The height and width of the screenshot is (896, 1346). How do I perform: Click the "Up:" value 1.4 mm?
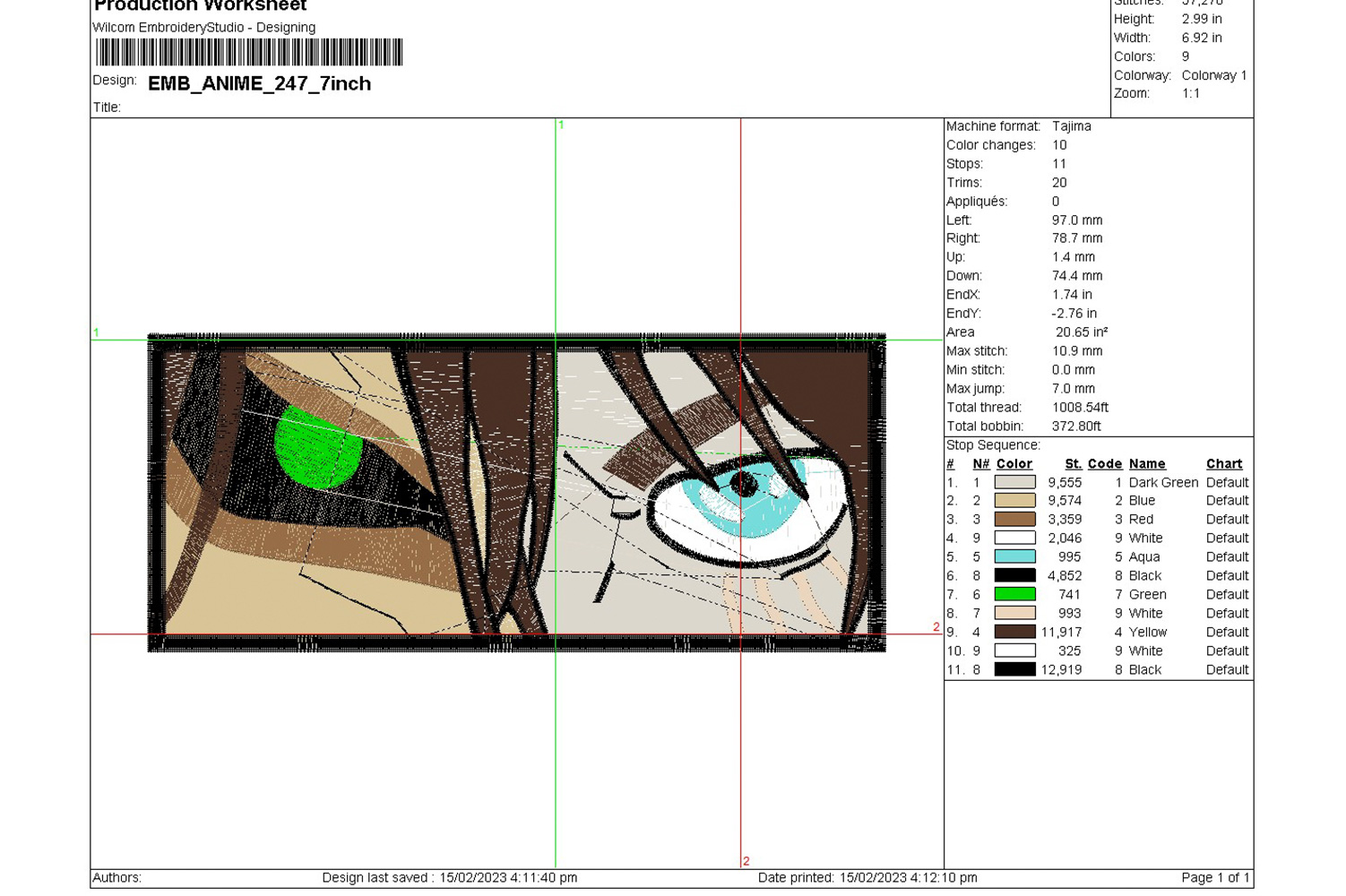tap(1074, 257)
